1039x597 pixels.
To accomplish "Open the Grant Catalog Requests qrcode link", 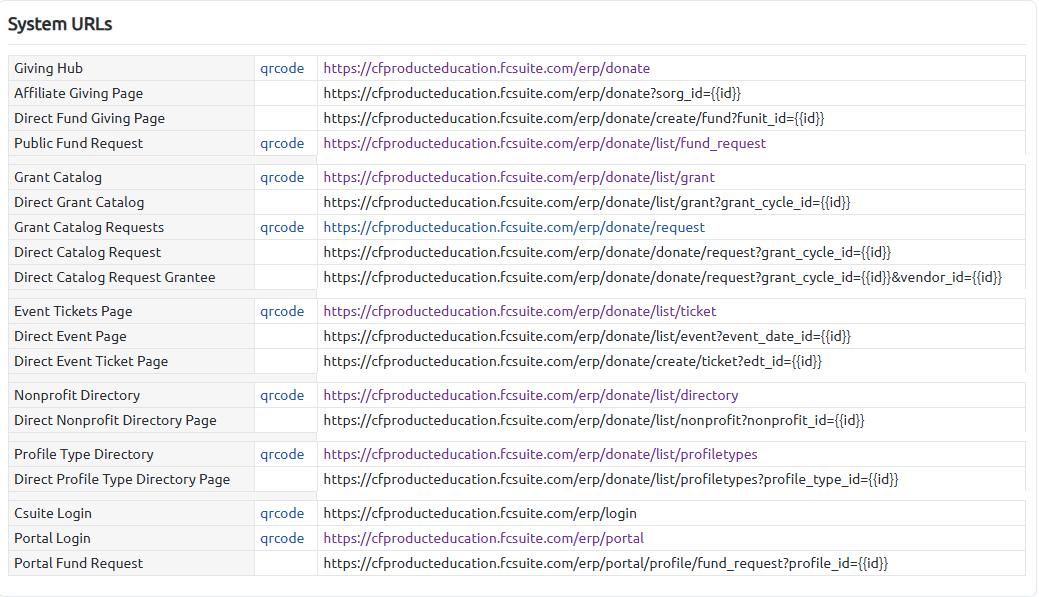I will pos(282,227).
